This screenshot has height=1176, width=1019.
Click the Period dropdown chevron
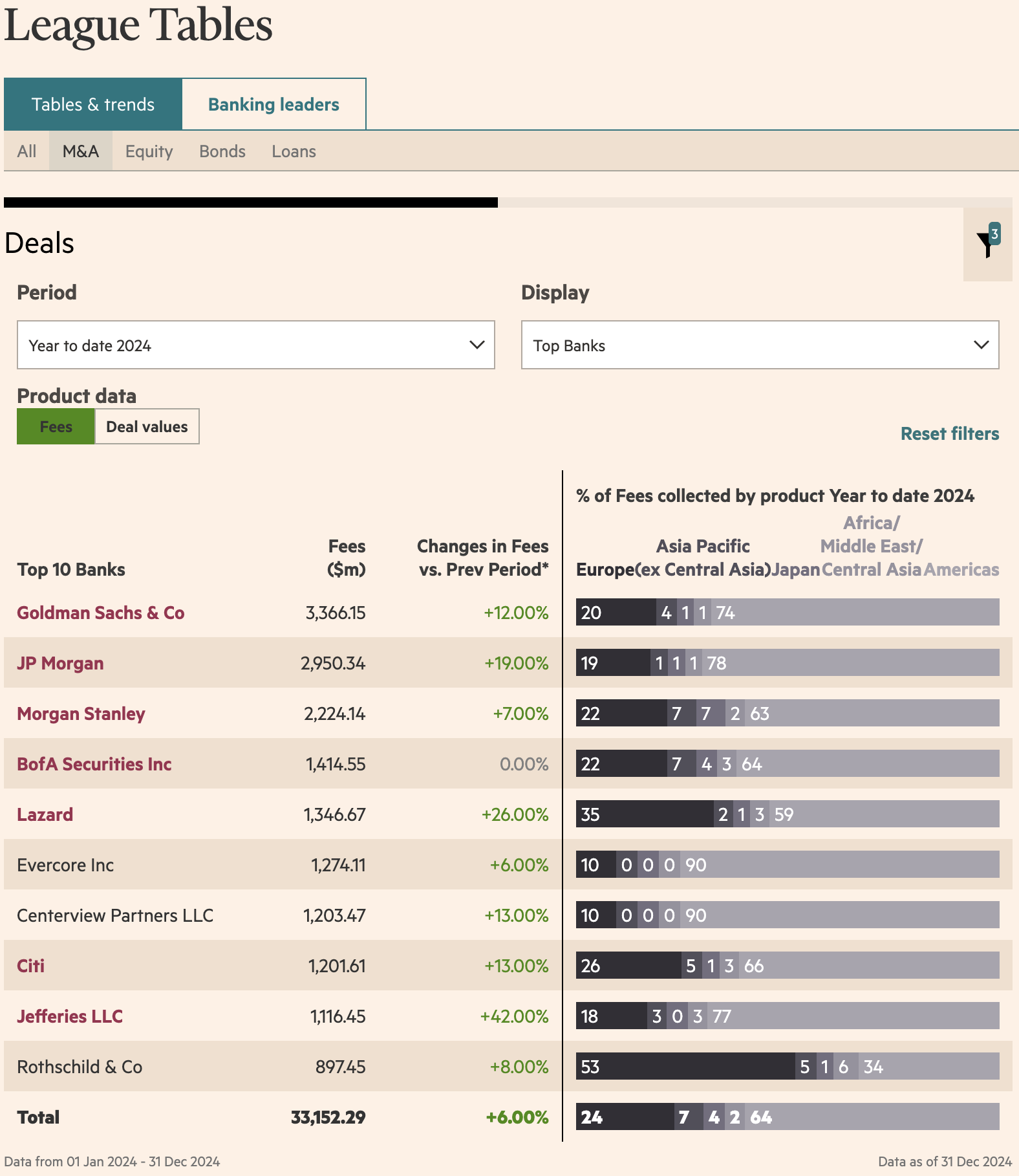477,345
